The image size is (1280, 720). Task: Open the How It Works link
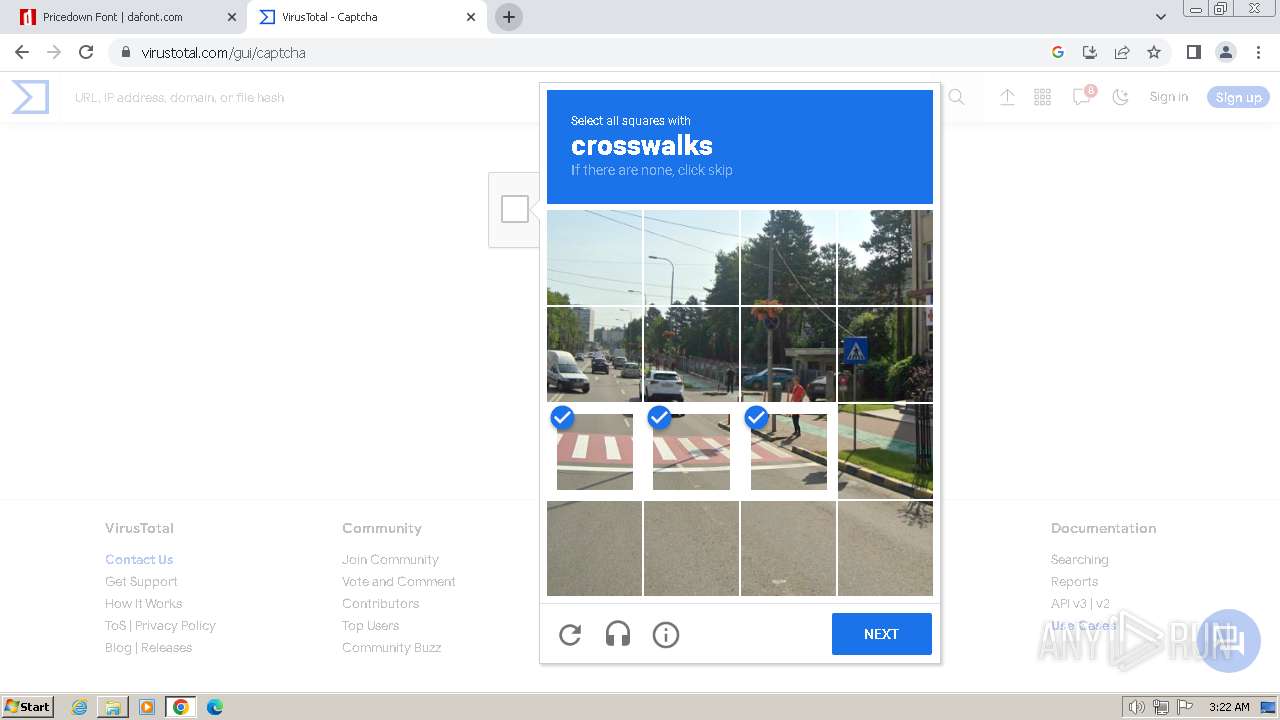tap(144, 603)
